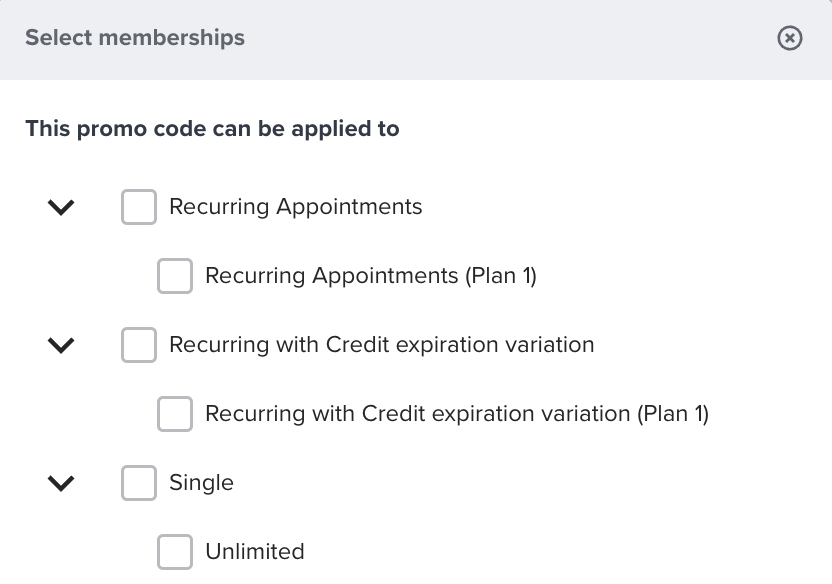Collapse the Recurring Appointments group
The height and width of the screenshot is (584, 832).
61,207
